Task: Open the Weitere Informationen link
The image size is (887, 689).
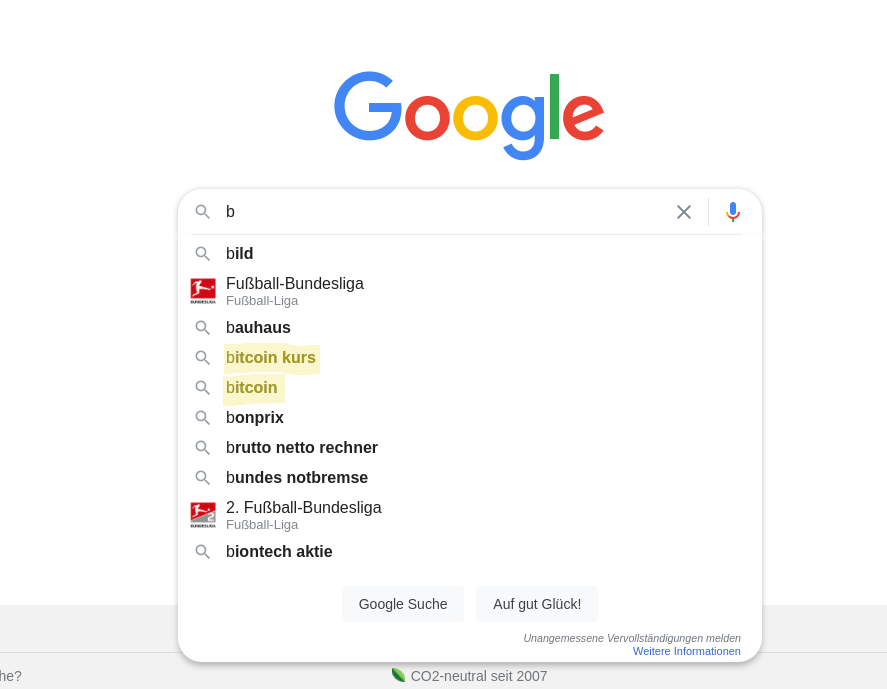Action: point(686,651)
